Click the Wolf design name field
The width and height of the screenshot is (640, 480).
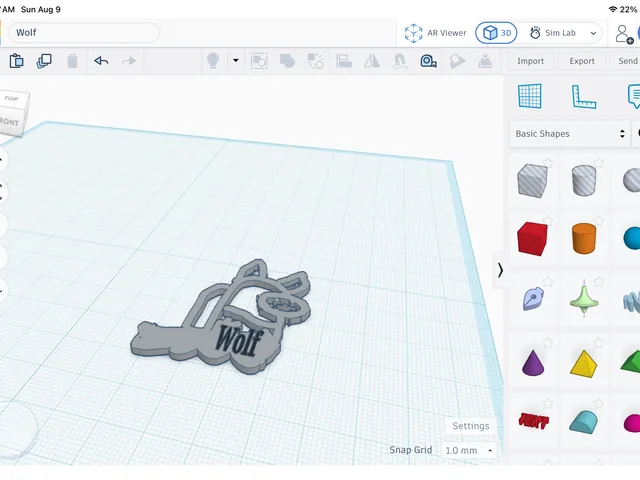pyautogui.click(x=84, y=33)
